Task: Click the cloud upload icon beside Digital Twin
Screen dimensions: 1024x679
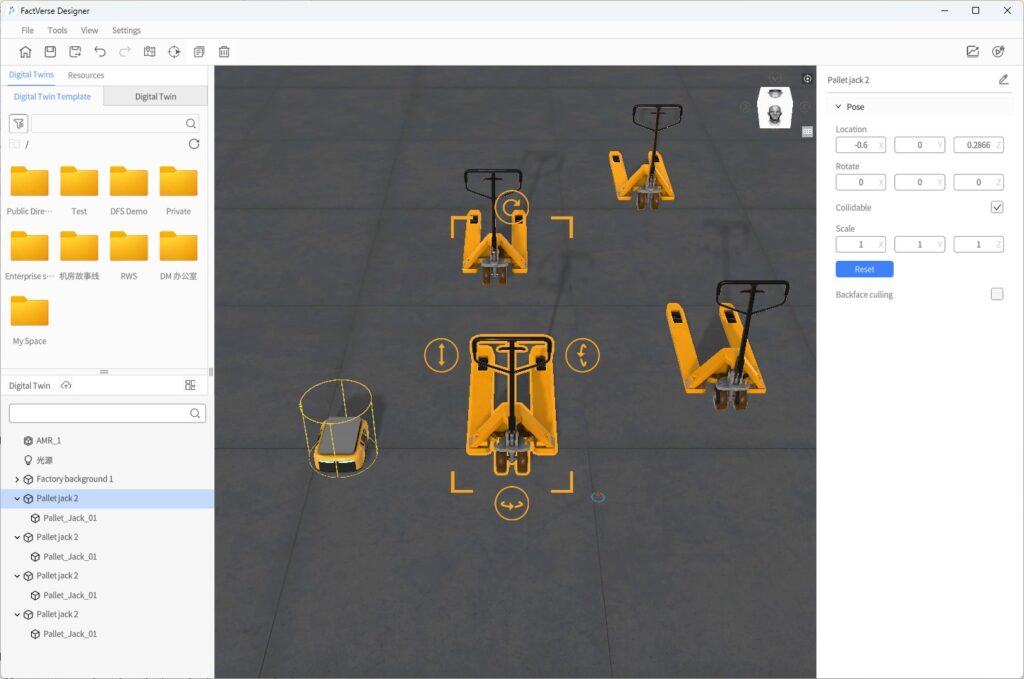Action: 66,386
